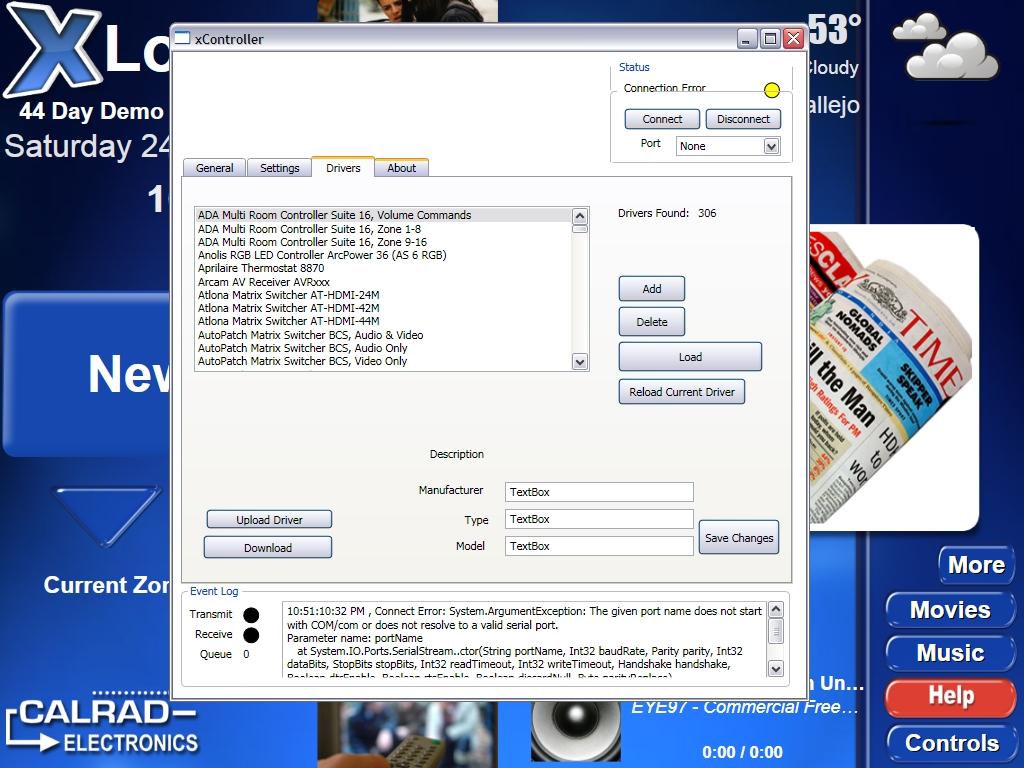
Task: Open the Settings tab
Action: click(x=280, y=168)
